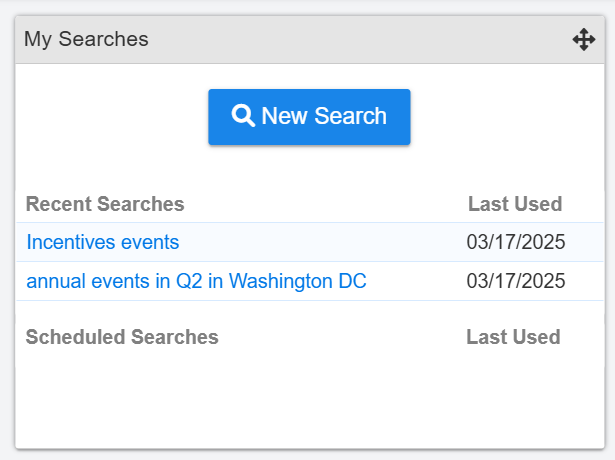Viewport: 615px width, 460px height.
Task: Click the move arrows icon in My Searches header
Action: (x=584, y=39)
